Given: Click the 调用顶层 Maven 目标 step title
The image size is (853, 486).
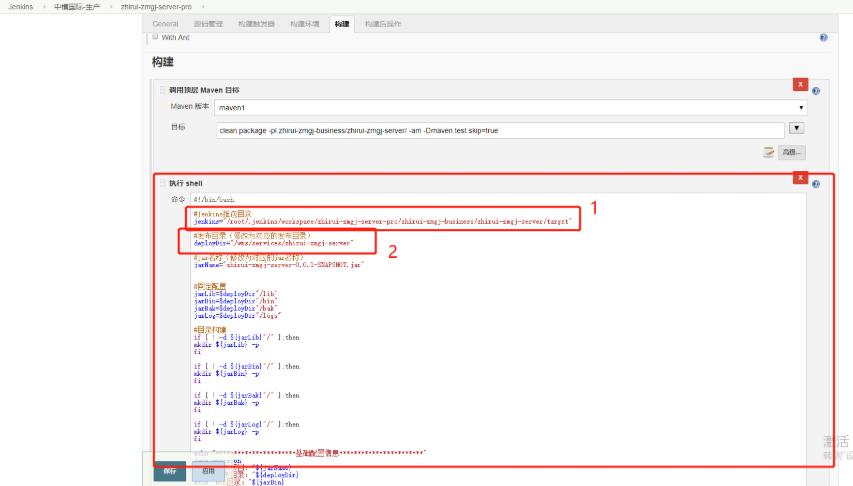Looking at the screenshot, I should point(204,90).
